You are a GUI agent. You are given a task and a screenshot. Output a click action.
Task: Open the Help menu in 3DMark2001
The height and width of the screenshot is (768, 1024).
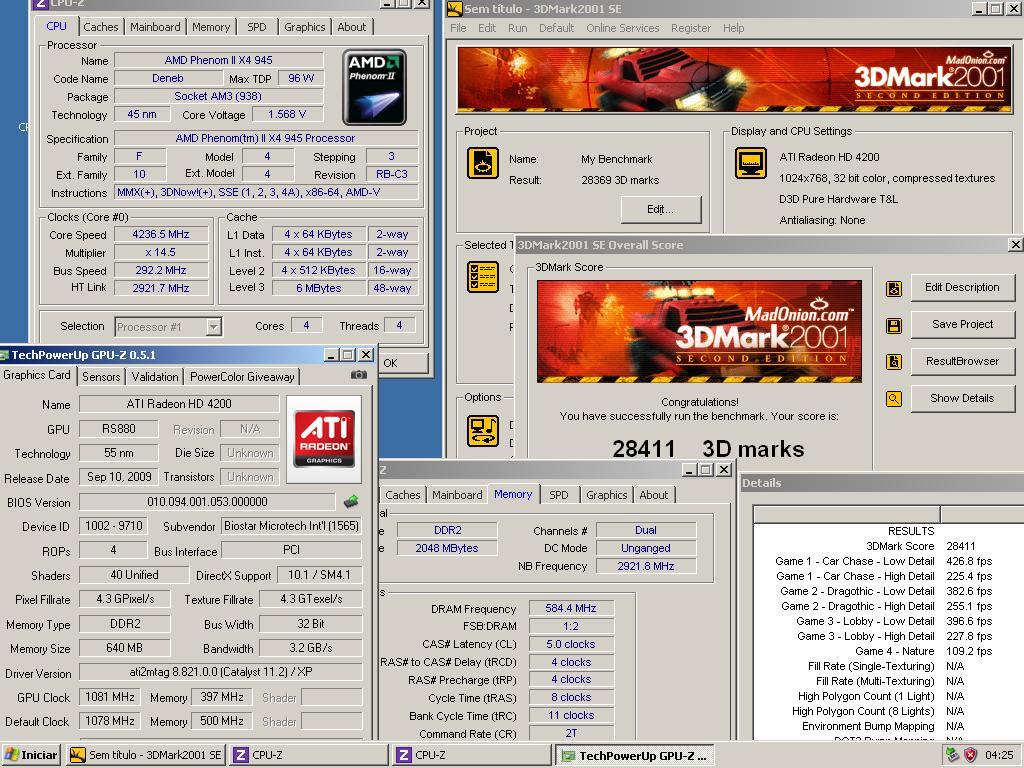point(733,28)
